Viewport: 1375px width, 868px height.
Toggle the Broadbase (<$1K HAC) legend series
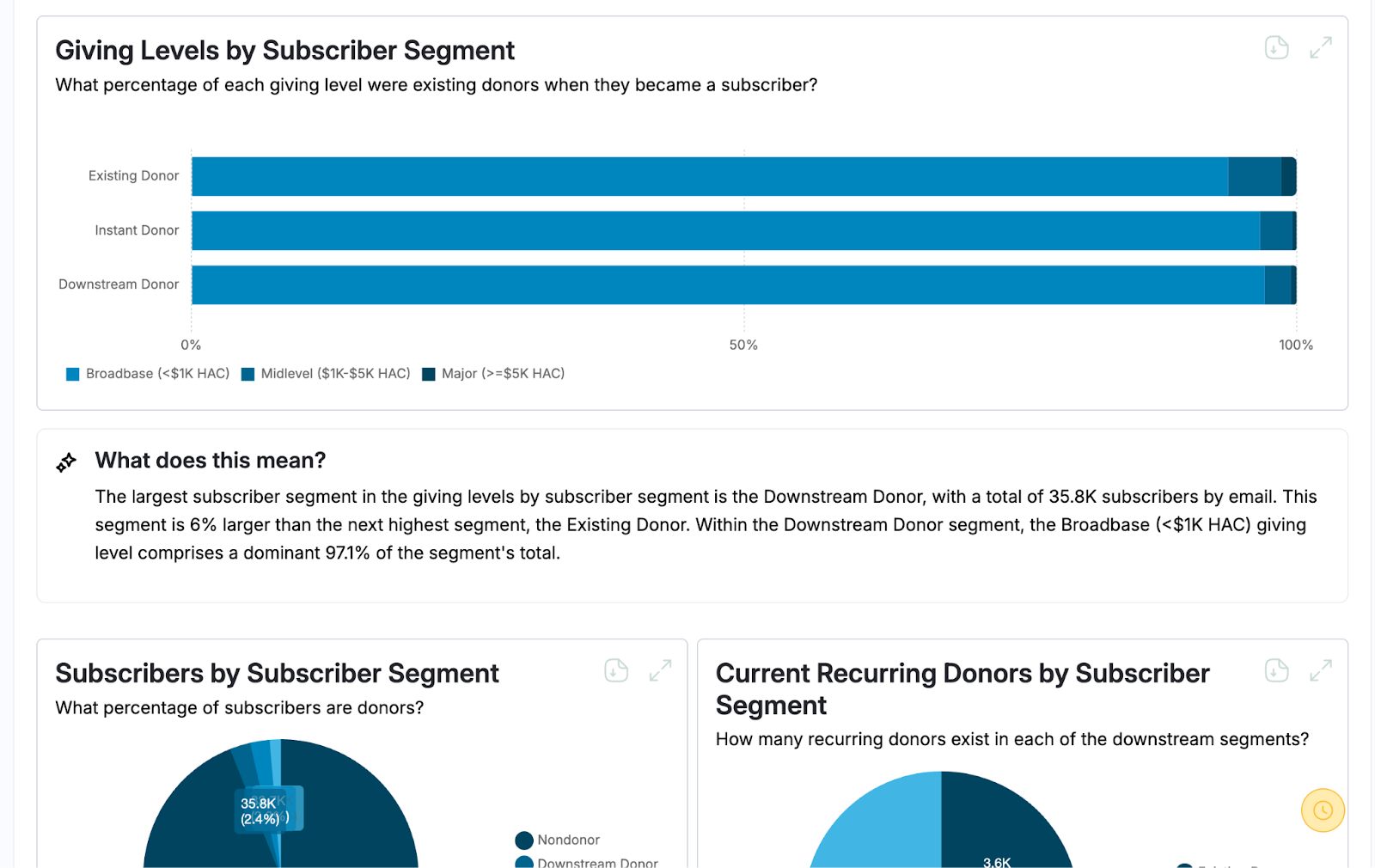(x=148, y=374)
